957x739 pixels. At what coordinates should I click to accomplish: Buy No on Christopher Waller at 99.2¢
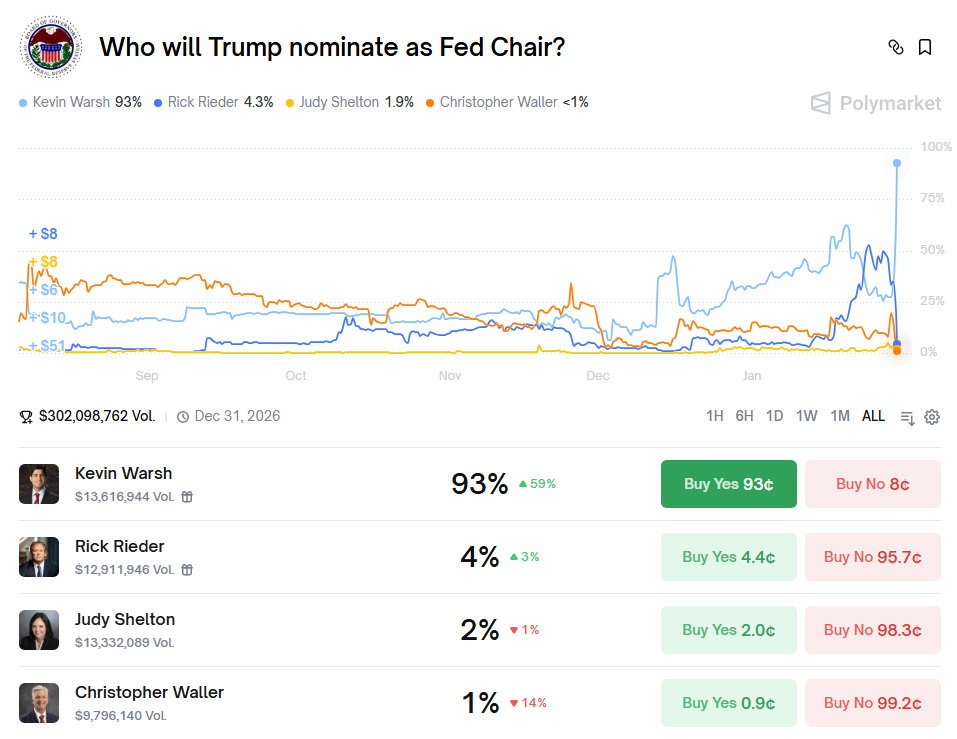[x=872, y=703]
